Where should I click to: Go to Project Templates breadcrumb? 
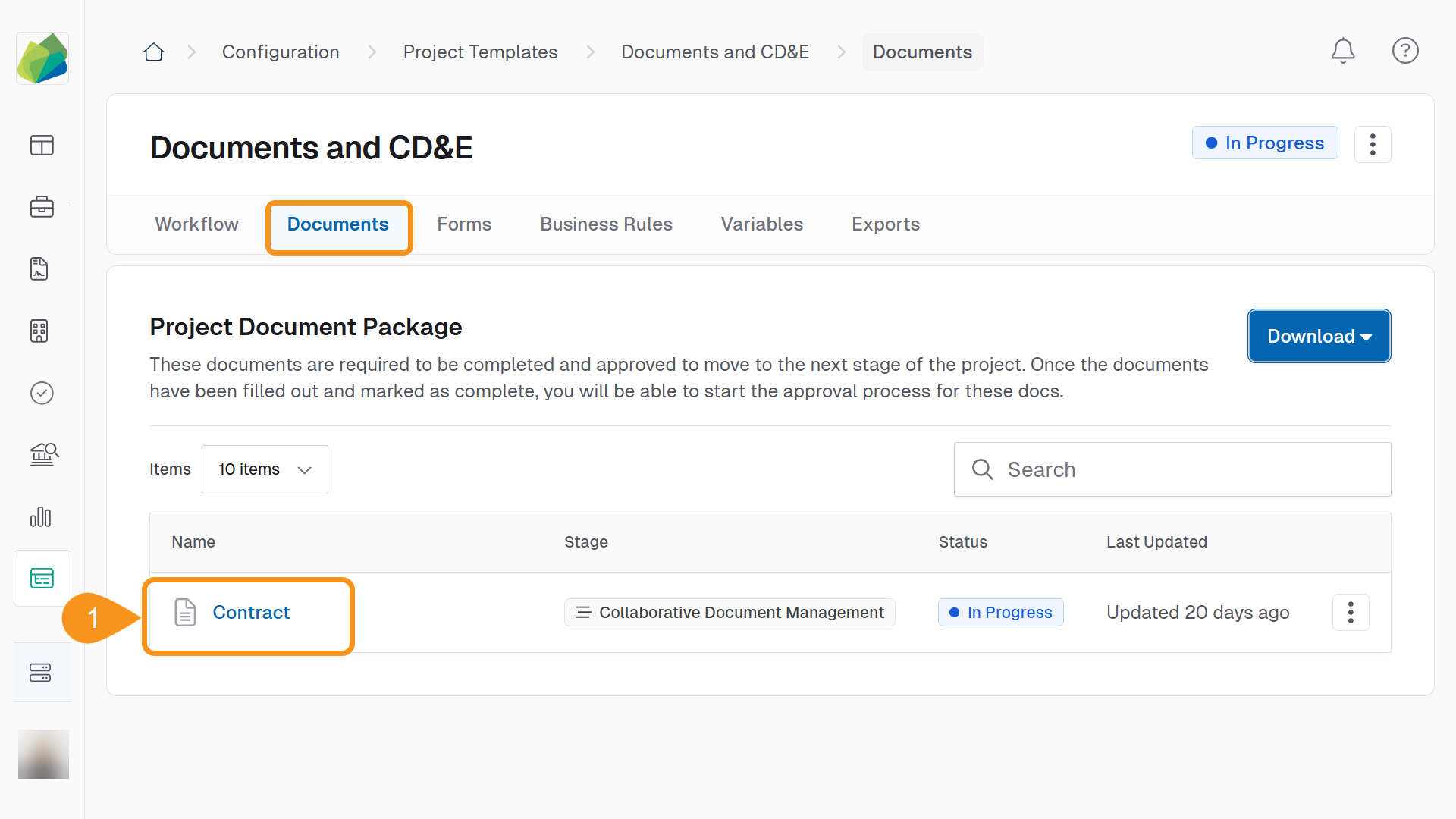(480, 52)
